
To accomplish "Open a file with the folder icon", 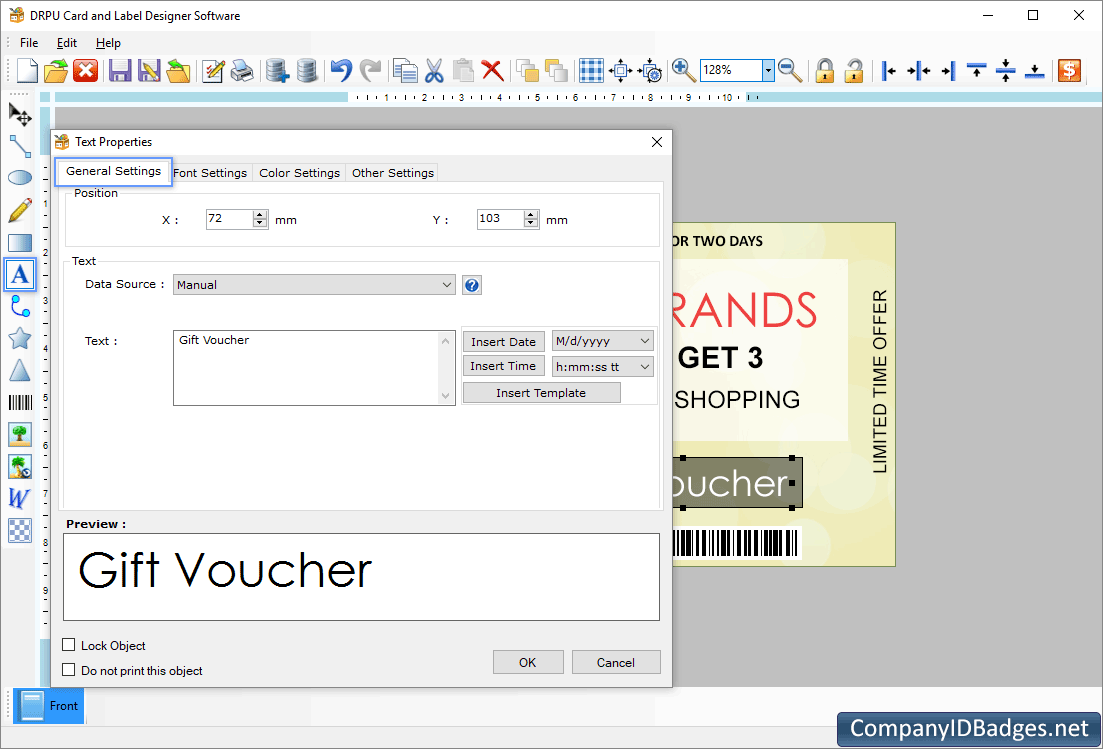I will pyautogui.click(x=56, y=70).
